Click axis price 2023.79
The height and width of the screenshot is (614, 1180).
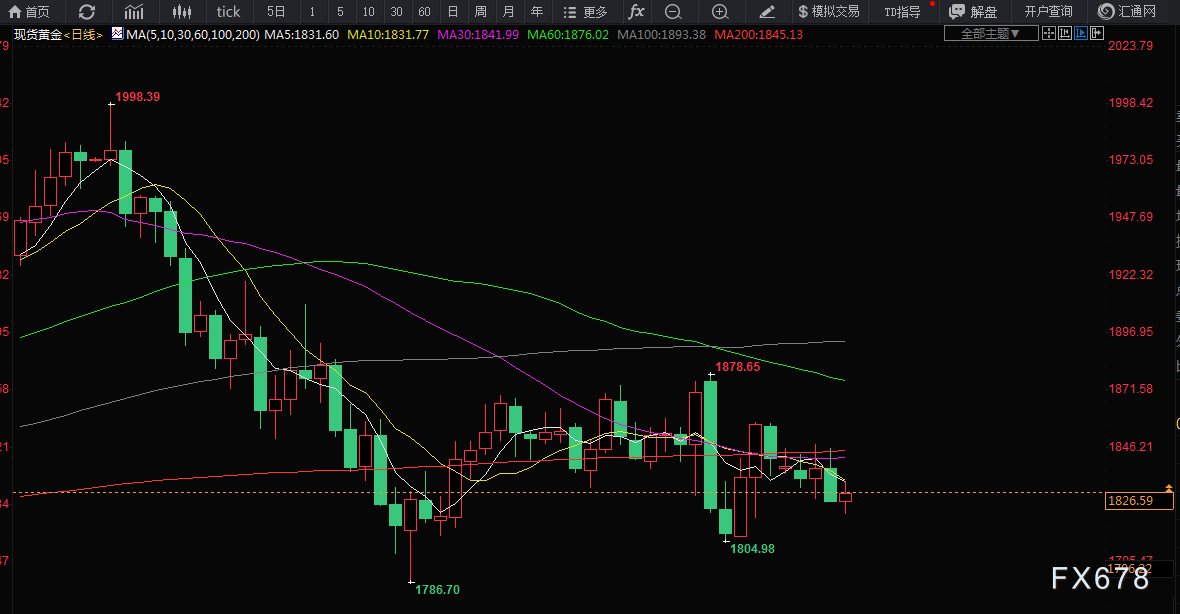1130,45
